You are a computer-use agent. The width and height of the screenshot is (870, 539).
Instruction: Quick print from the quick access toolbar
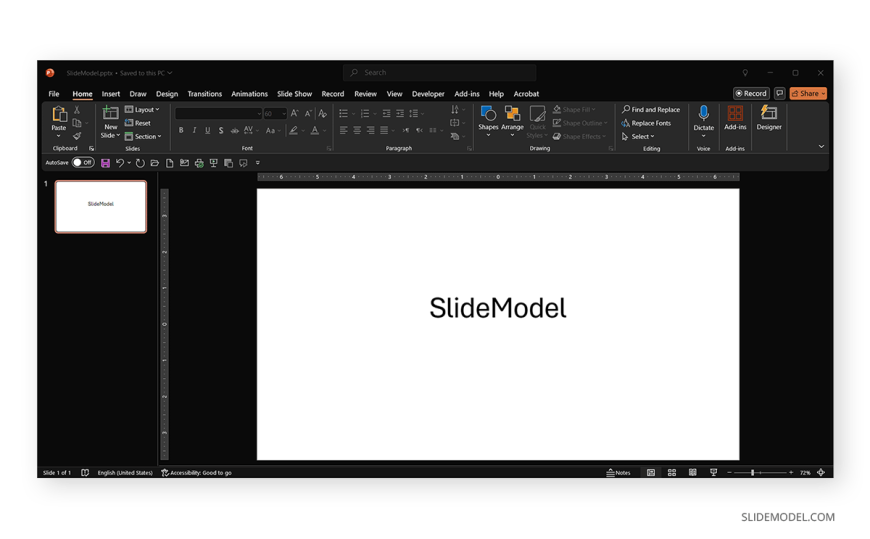[x=199, y=163]
